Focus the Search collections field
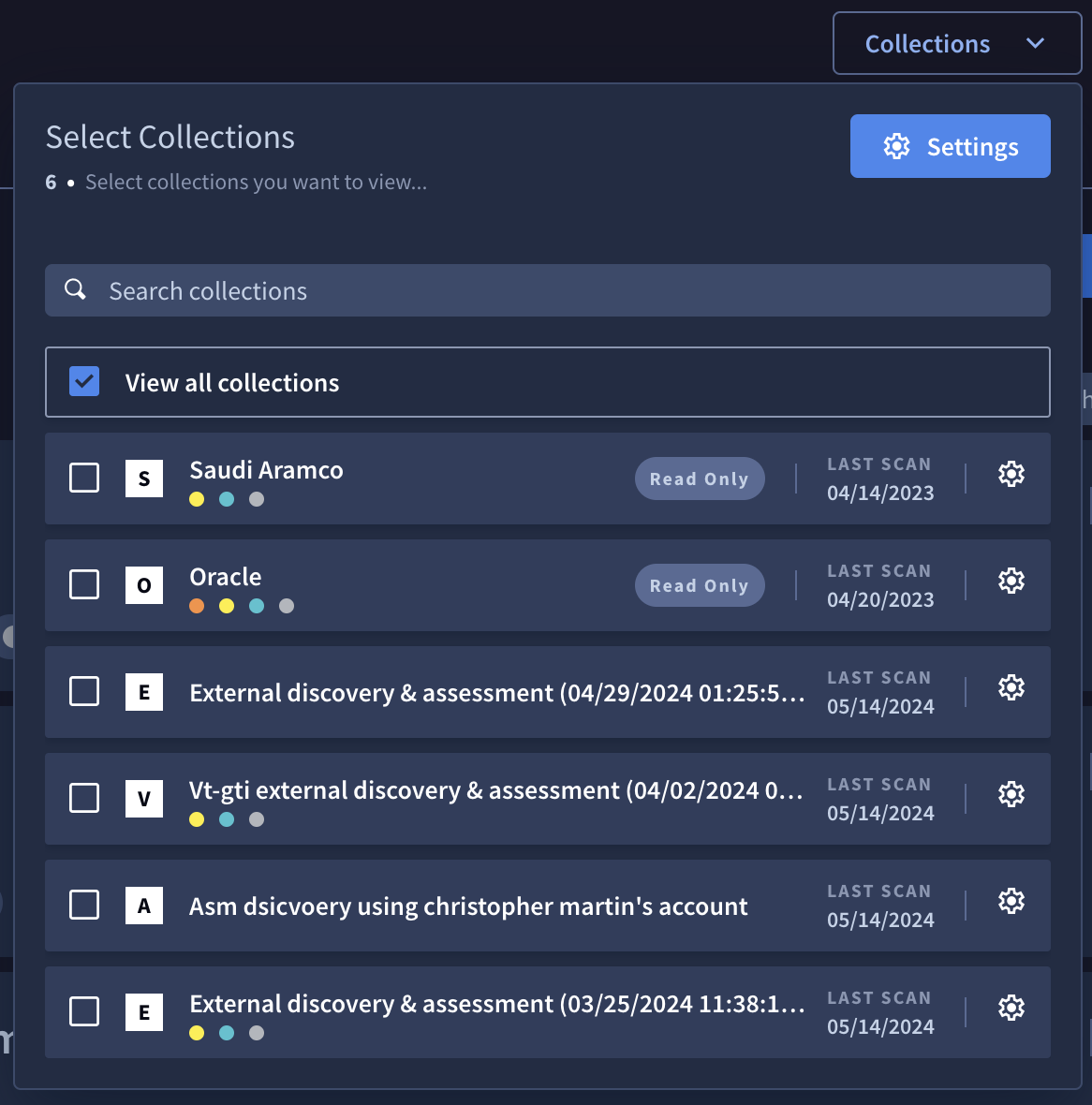The height and width of the screenshot is (1105, 1092). [548, 290]
